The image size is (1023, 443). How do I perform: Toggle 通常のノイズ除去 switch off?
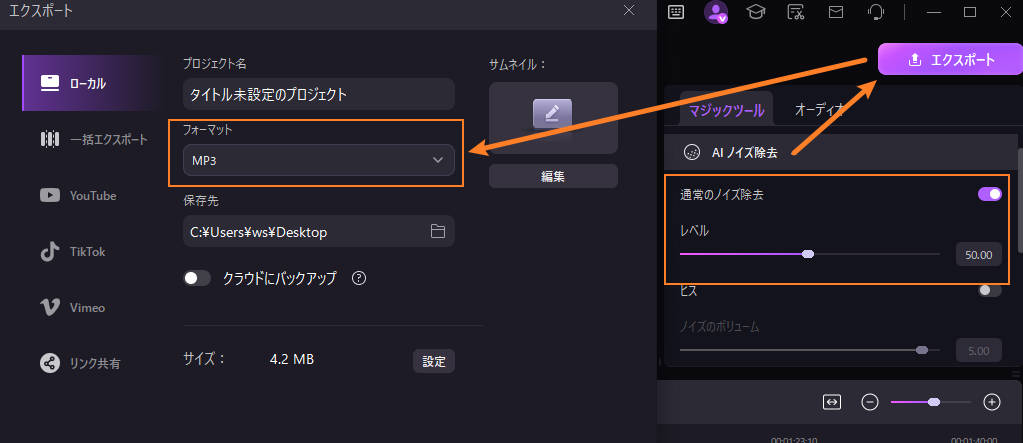pos(989,194)
